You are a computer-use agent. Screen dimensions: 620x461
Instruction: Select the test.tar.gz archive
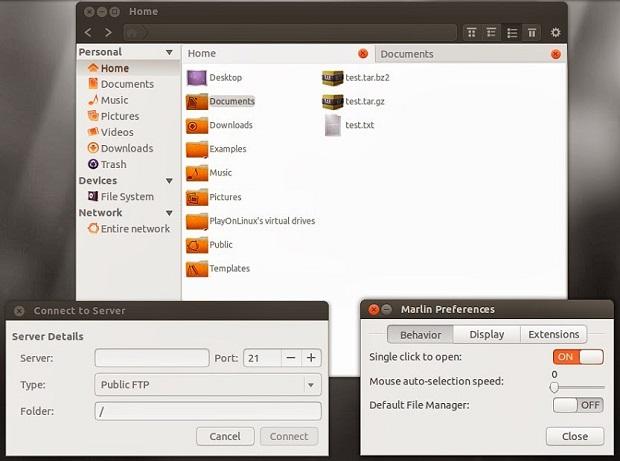pos(353,102)
